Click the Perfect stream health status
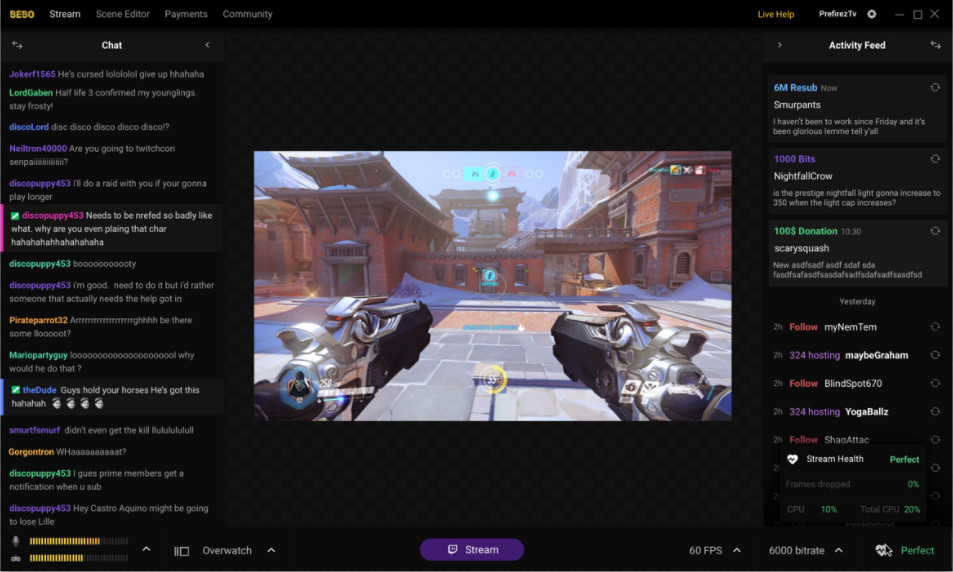The image size is (953, 572). (x=917, y=550)
